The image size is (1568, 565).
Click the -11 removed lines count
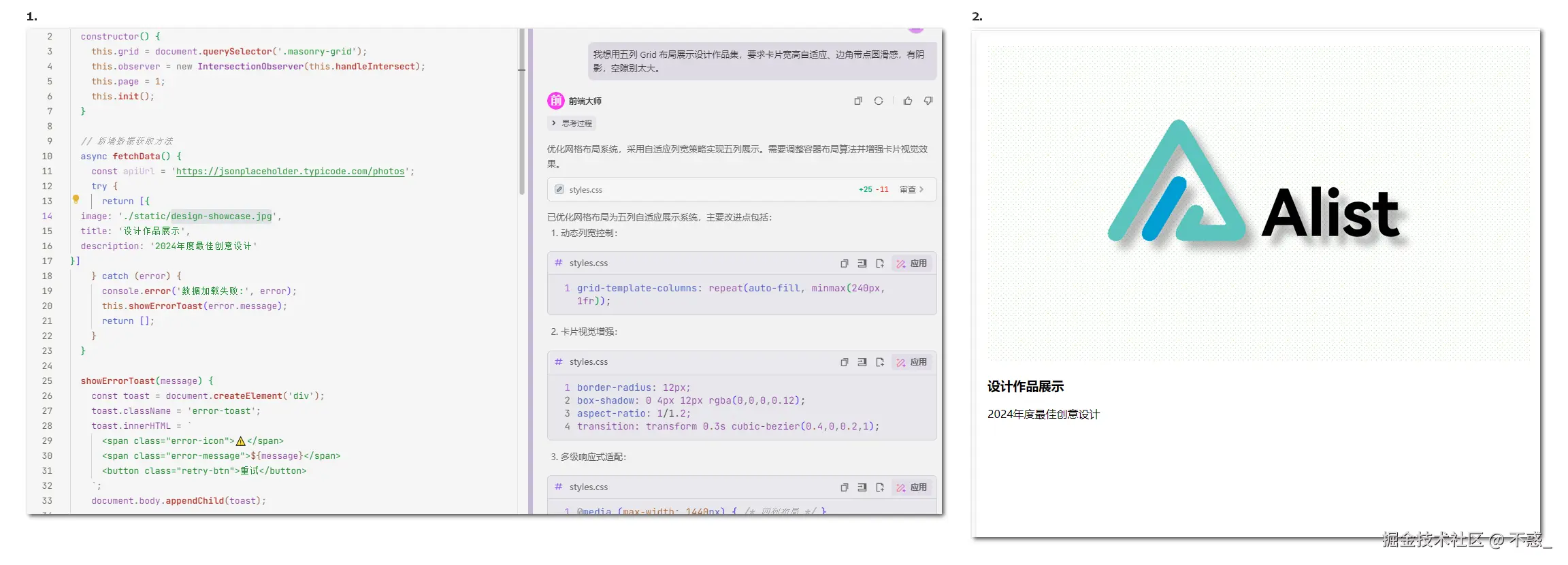883,190
